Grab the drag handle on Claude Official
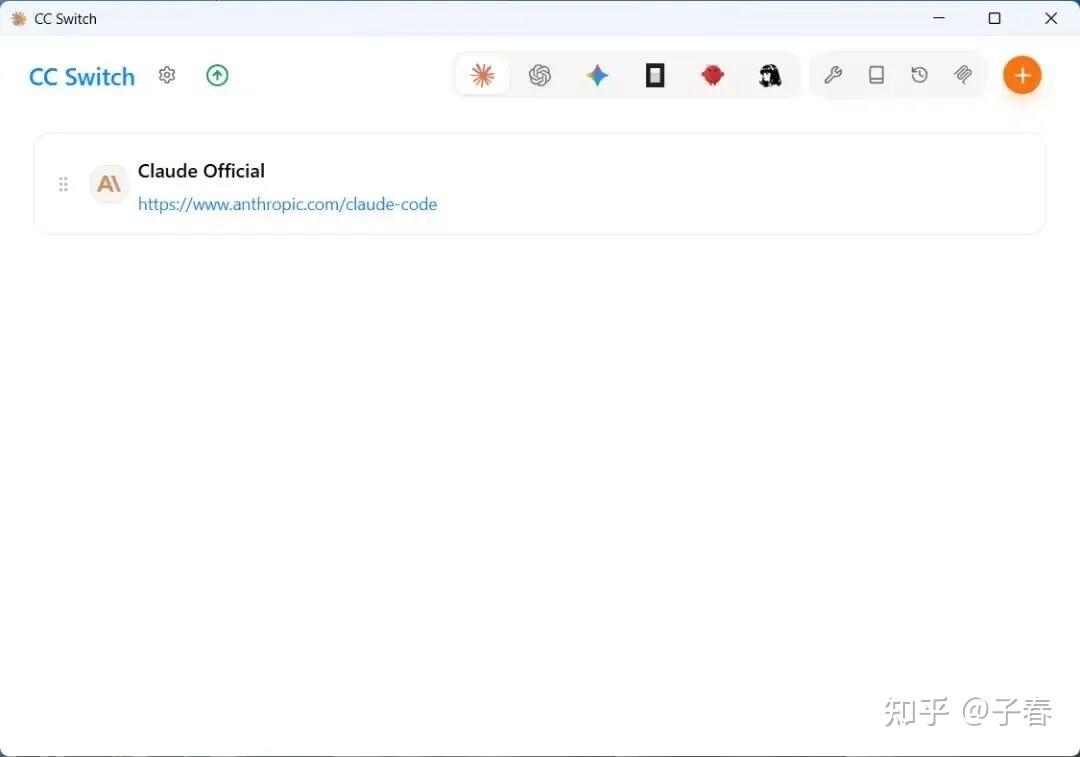 point(63,184)
